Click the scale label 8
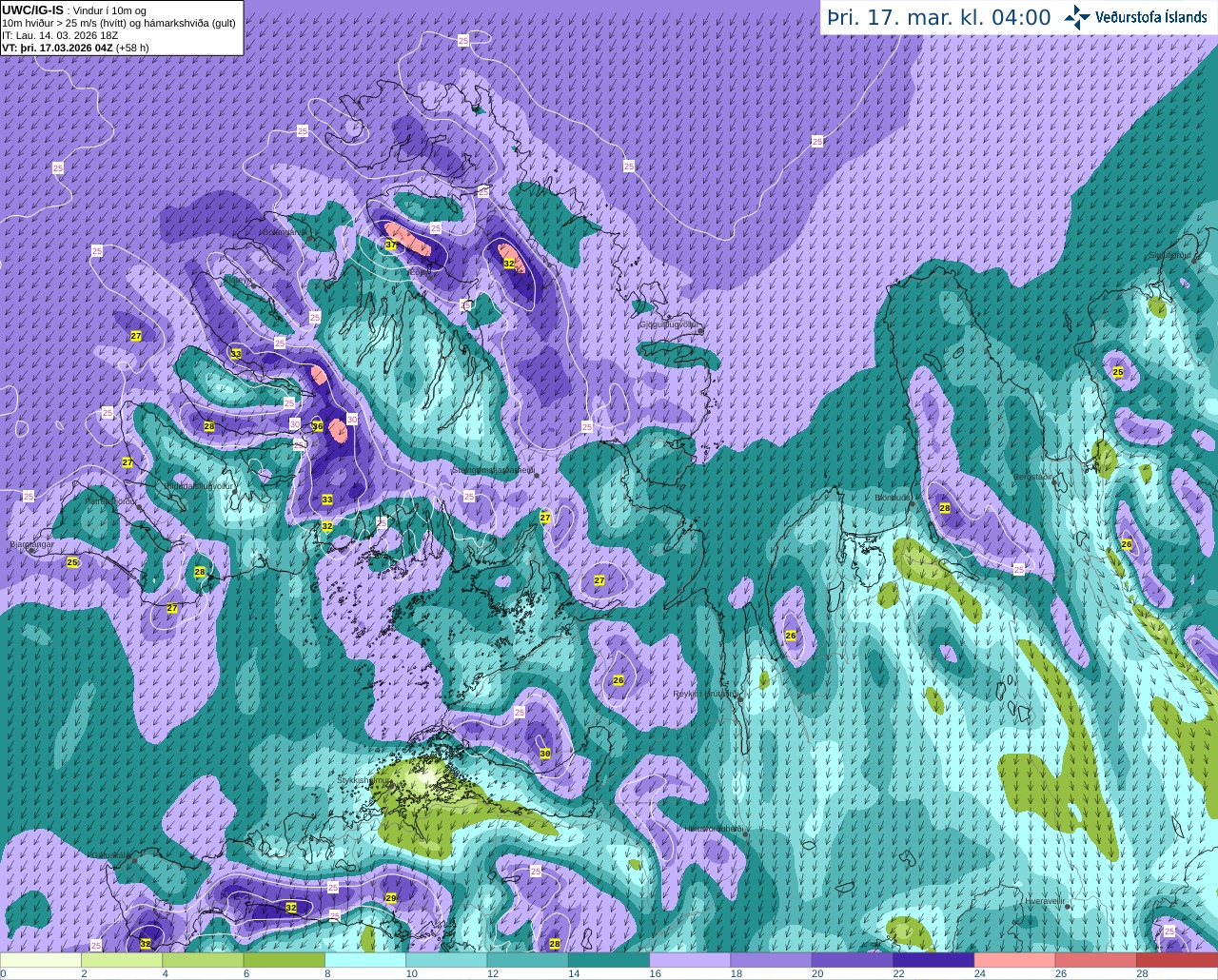 (x=326, y=973)
